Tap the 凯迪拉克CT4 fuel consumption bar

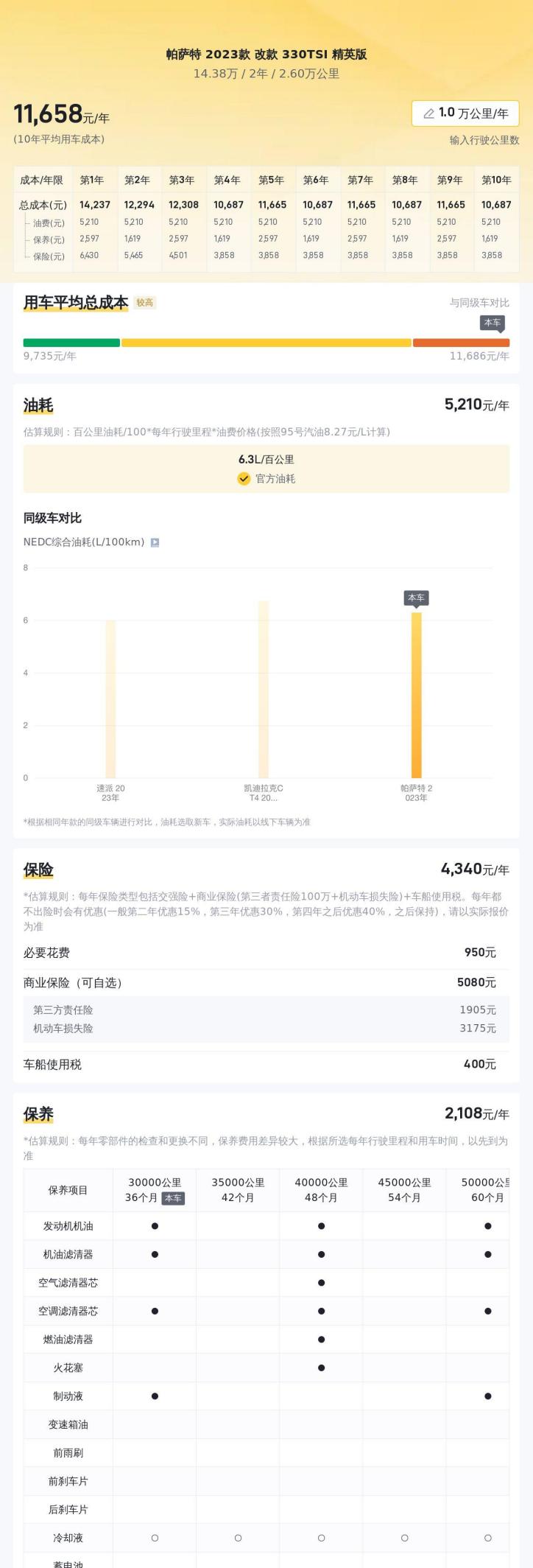(x=264, y=689)
